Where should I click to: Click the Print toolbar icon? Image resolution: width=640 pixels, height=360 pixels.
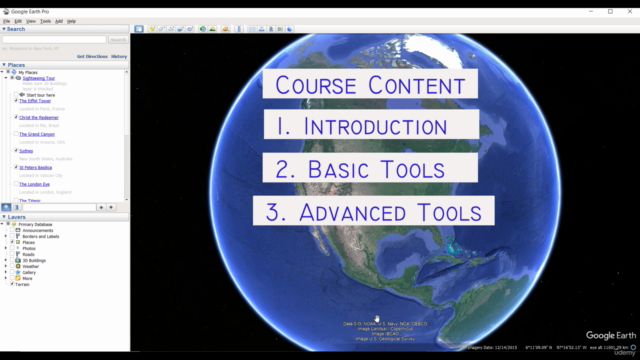click(x=262, y=29)
